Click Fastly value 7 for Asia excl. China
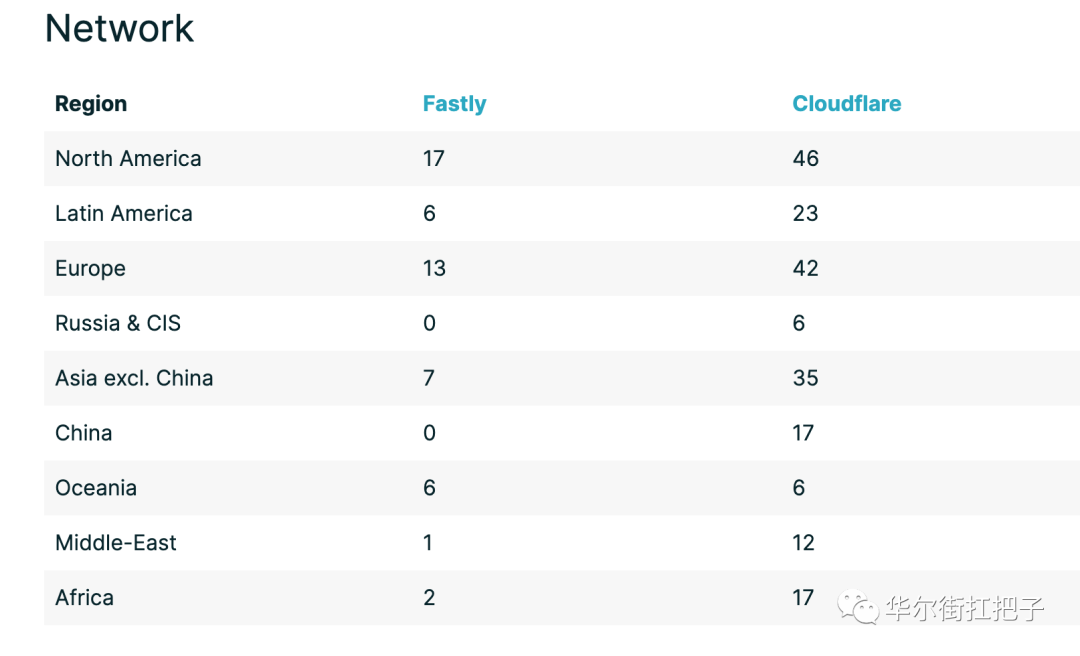This screenshot has height=656, width=1080. [429, 378]
